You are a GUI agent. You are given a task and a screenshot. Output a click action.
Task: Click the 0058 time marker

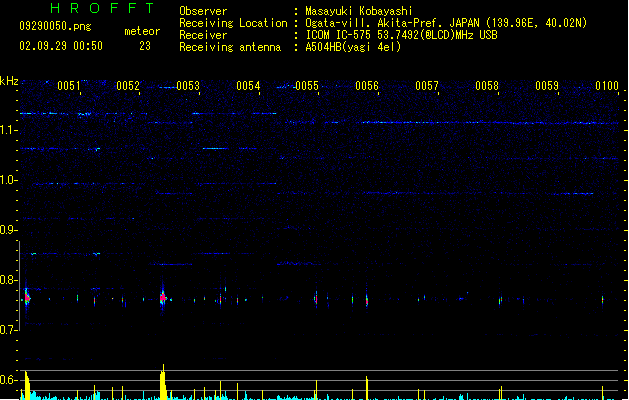click(487, 86)
